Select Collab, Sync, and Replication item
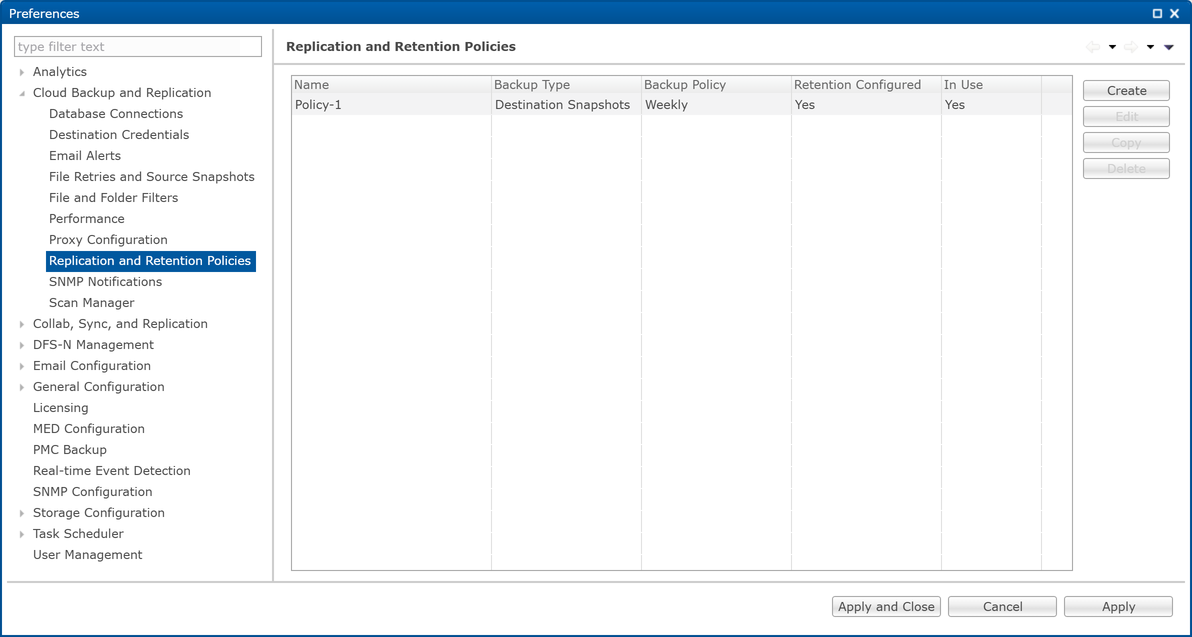The height and width of the screenshot is (637, 1192). point(120,324)
